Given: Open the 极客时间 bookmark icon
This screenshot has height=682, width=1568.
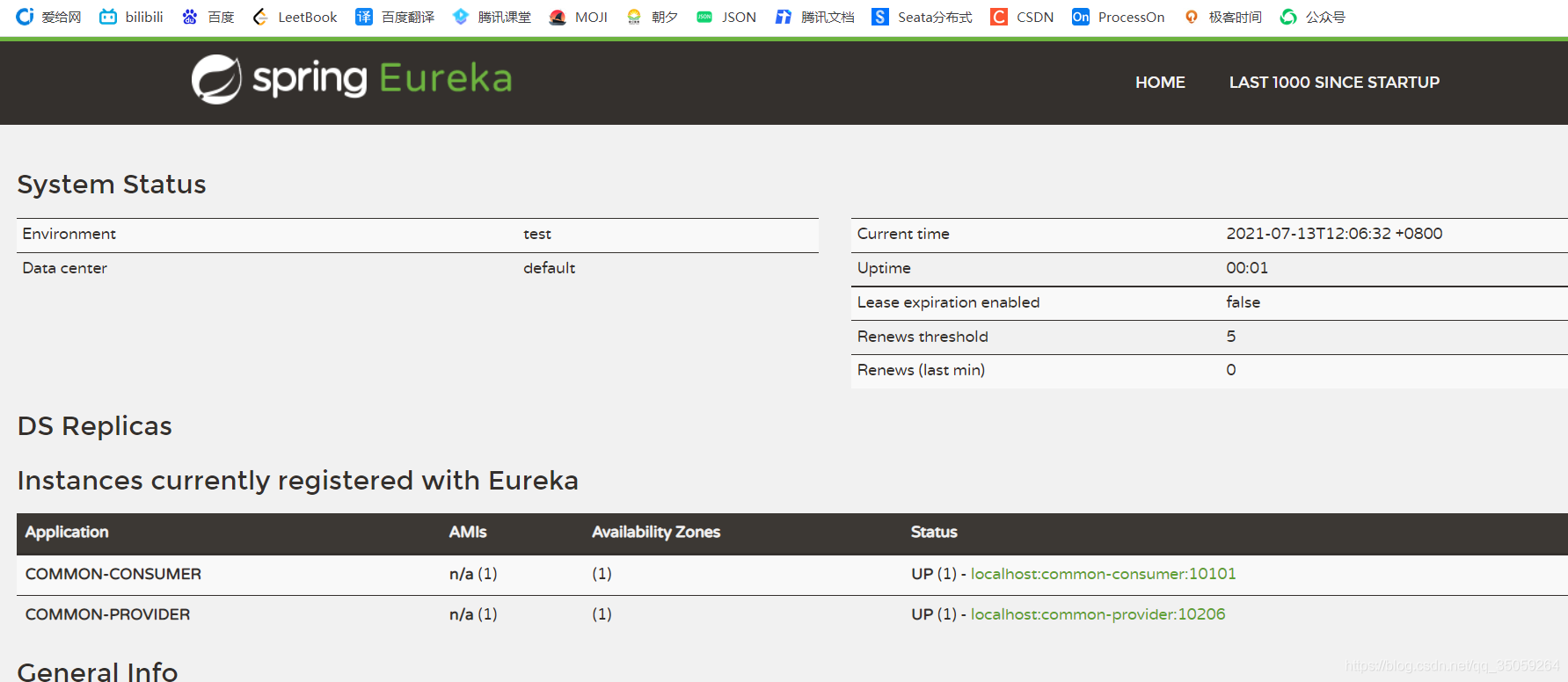Looking at the screenshot, I should (1192, 17).
